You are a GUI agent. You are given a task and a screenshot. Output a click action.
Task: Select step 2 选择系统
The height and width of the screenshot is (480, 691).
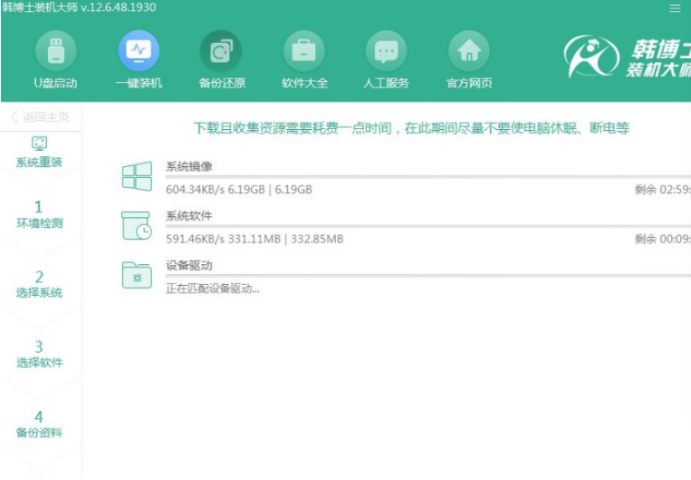click(40, 283)
